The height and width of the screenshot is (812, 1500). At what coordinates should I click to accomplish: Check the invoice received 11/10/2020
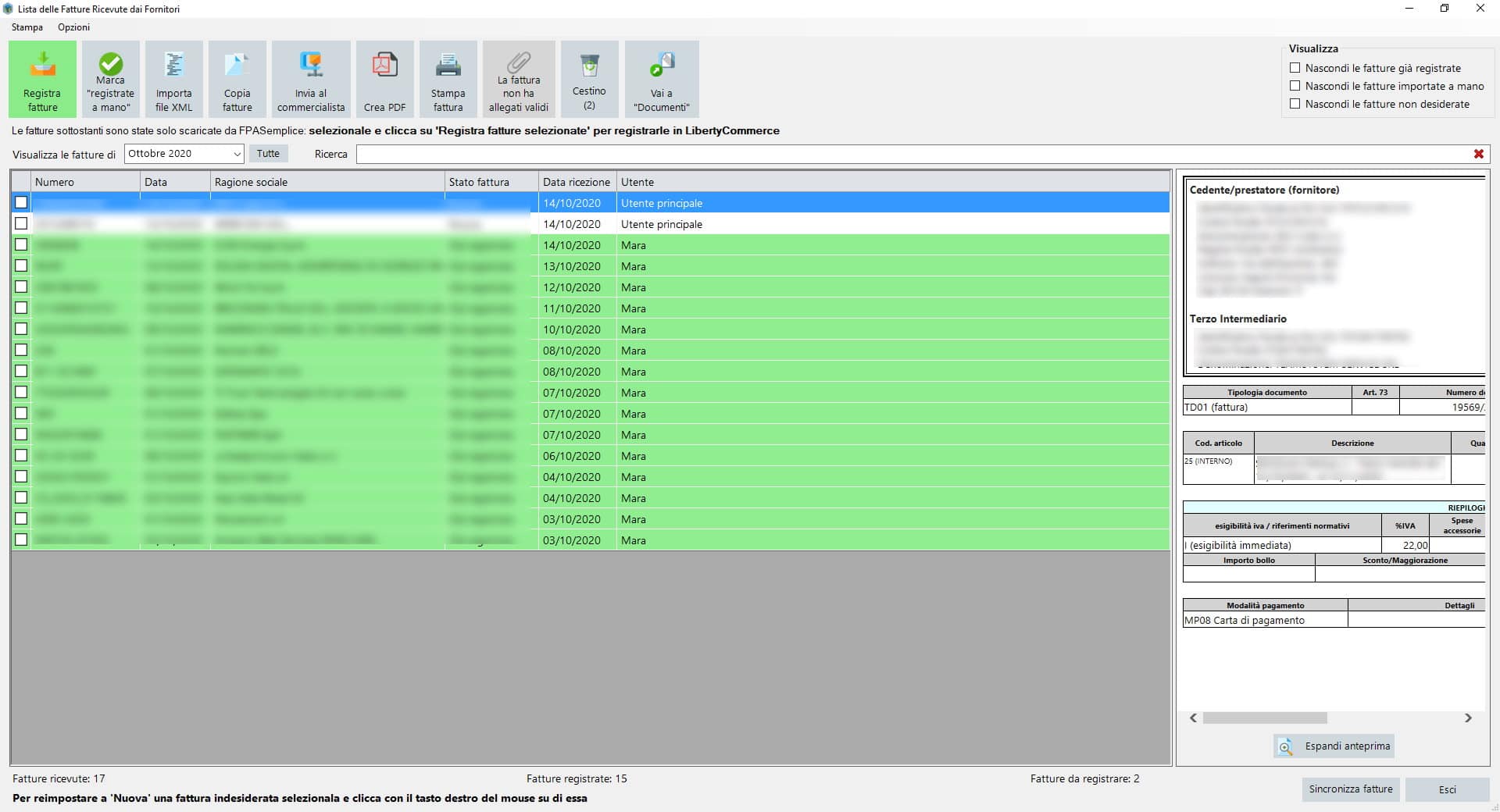[21, 308]
